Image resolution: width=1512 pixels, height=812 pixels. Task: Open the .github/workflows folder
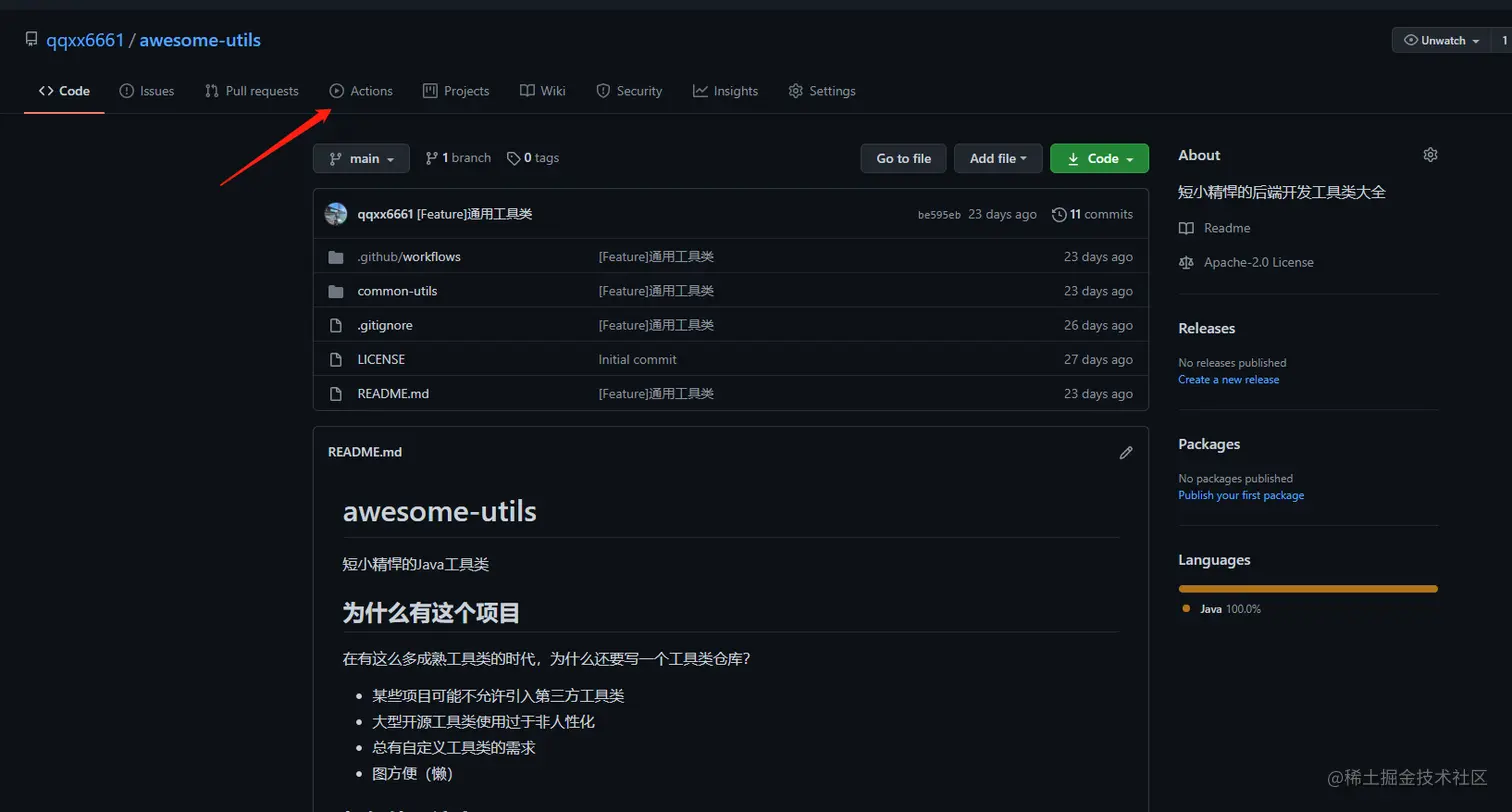tap(409, 257)
